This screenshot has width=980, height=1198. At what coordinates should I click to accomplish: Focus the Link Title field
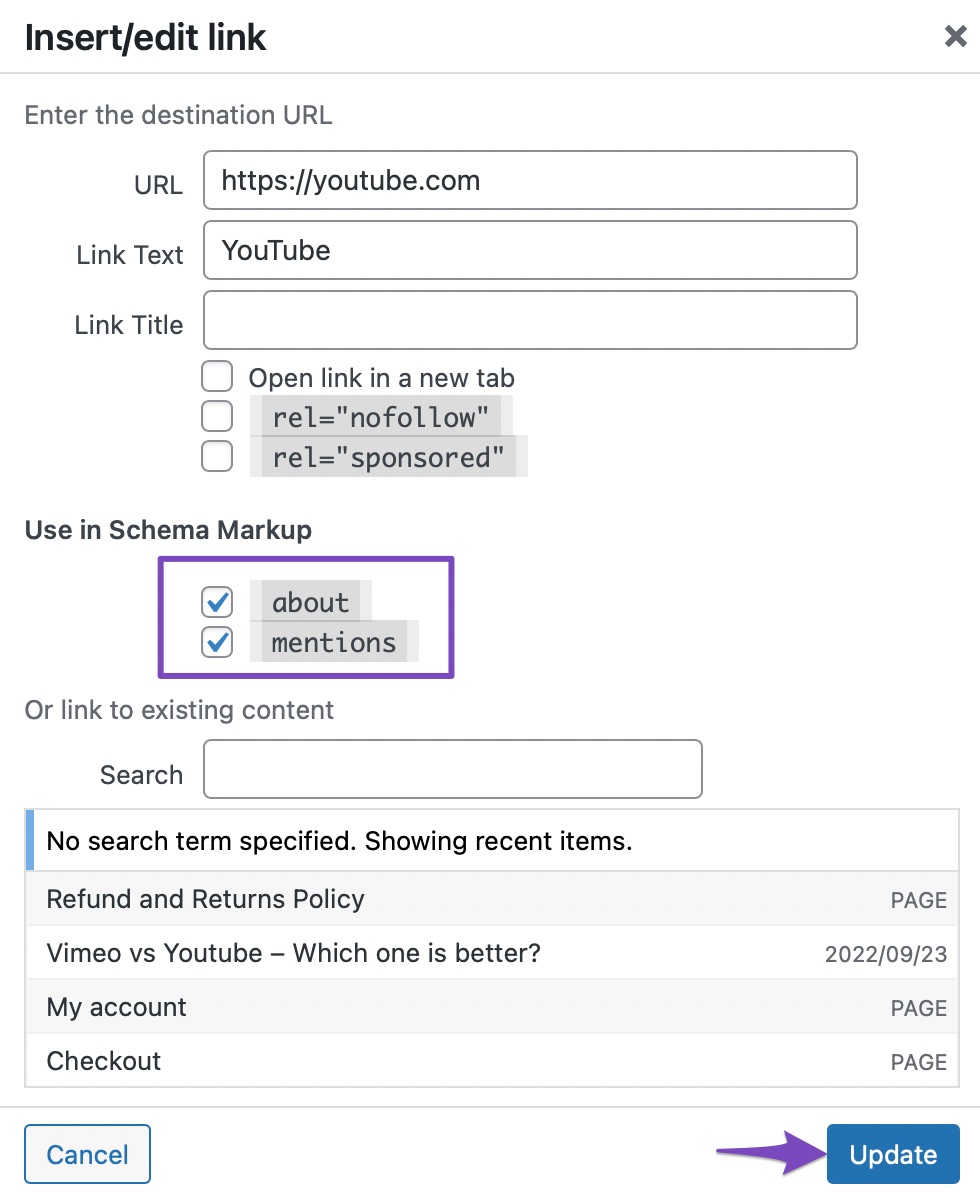pyautogui.click(x=530, y=320)
